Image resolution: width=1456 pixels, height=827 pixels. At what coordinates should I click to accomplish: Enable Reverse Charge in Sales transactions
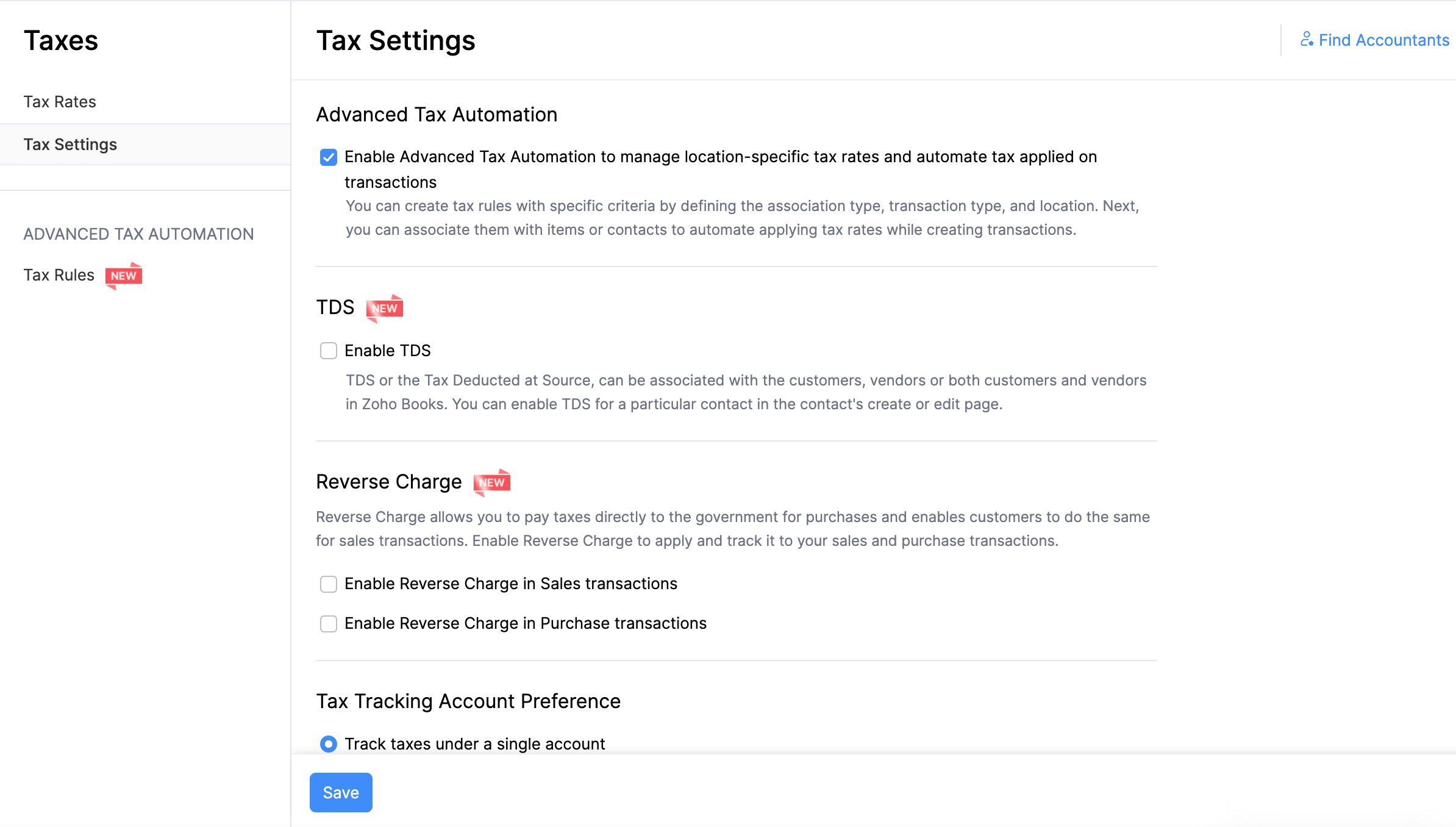[x=329, y=584]
